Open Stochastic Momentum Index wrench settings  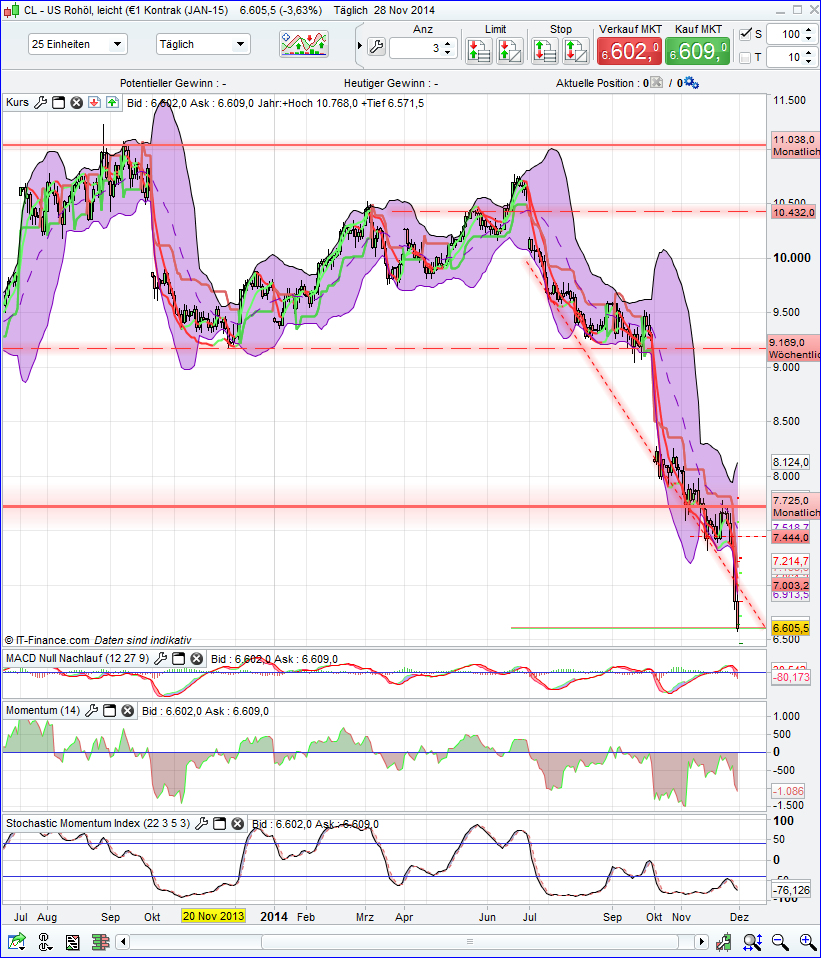point(203,823)
